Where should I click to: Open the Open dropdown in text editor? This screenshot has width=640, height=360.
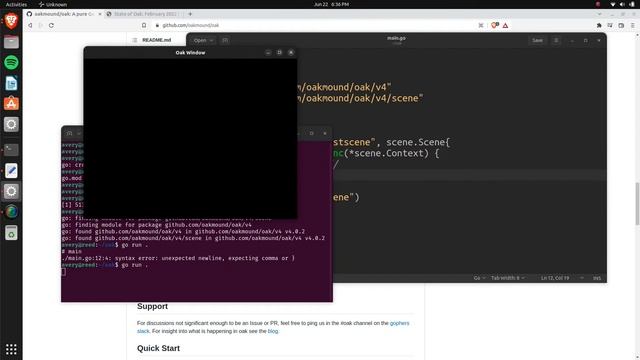pos(203,40)
